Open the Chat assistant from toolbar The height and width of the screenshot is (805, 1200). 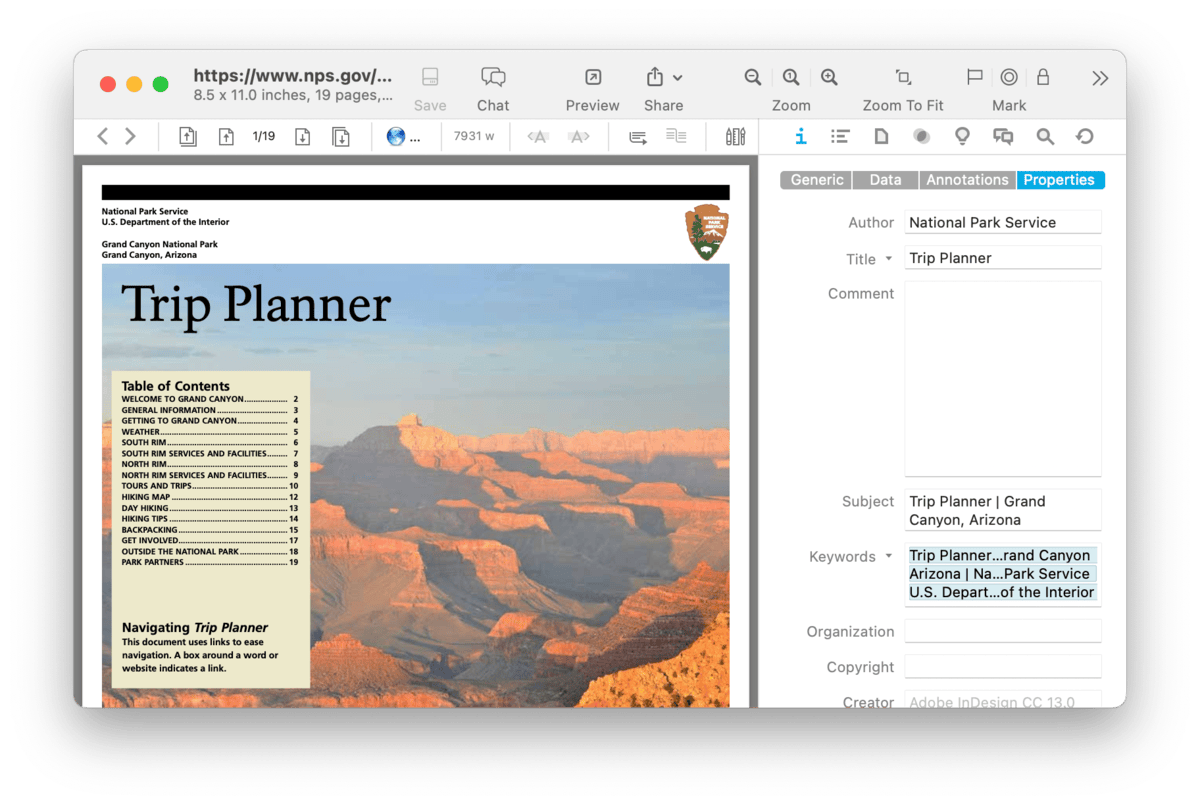pyautogui.click(x=492, y=78)
